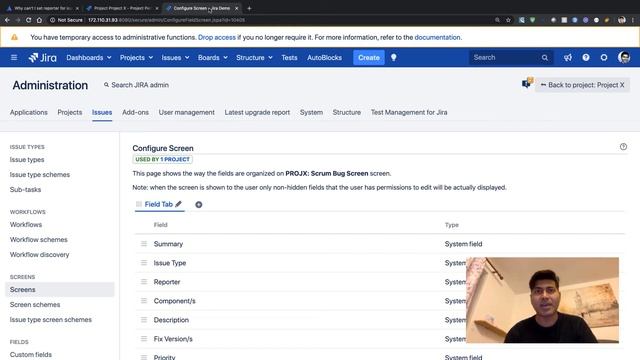The width and height of the screenshot is (640, 360).
Task: Edit the Field Tab name pencil icon
Action: pyautogui.click(x=178, y=204)
